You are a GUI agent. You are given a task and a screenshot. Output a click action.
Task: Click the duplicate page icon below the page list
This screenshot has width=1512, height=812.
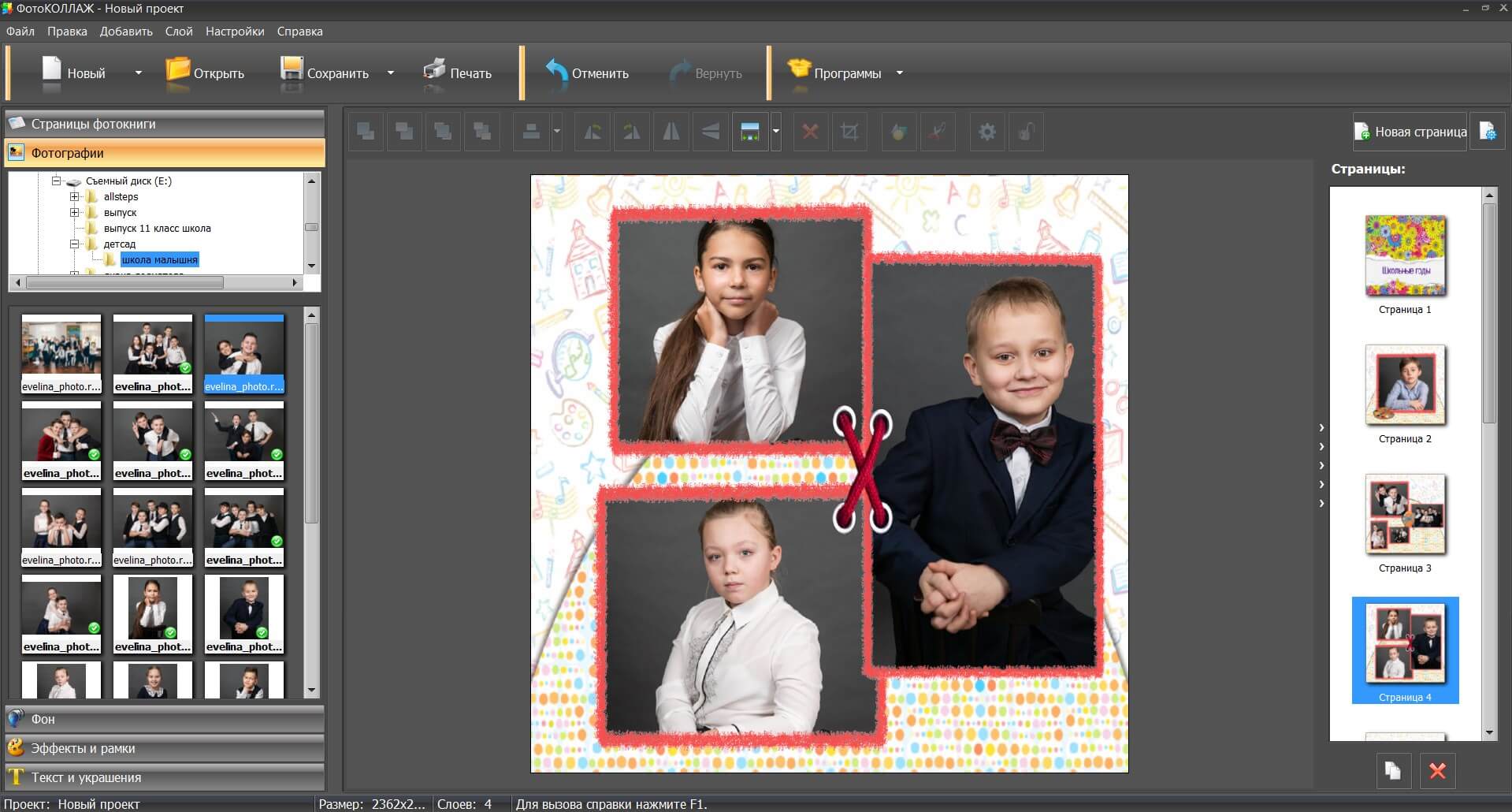click(1393, 770)
